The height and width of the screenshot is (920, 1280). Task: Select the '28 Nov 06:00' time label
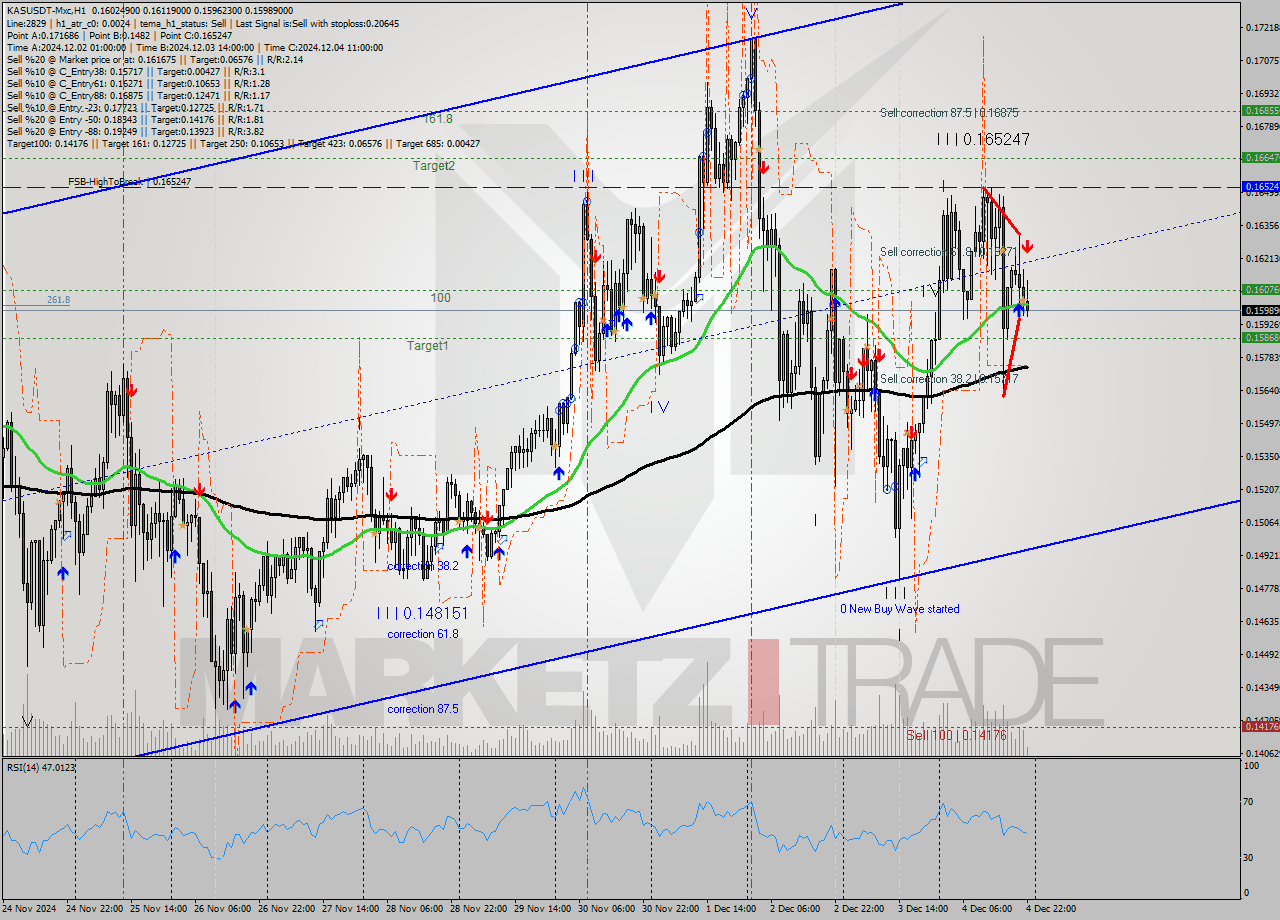pyautogui.click(x=417, y=909)
